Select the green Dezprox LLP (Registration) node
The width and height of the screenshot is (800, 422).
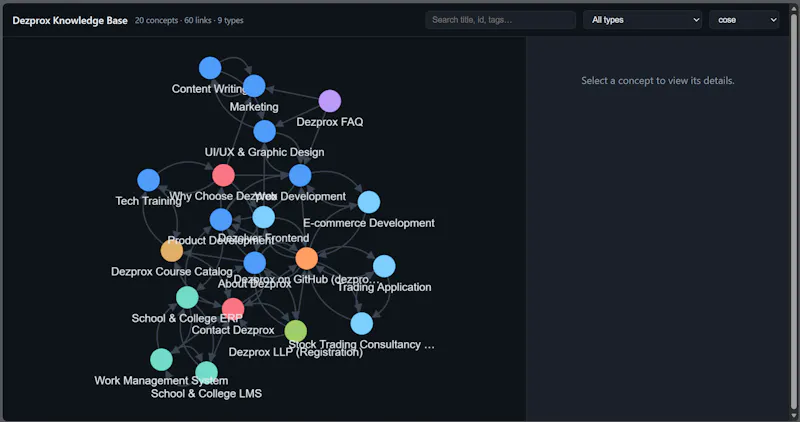pyautogui.click(x=295, y=331)
